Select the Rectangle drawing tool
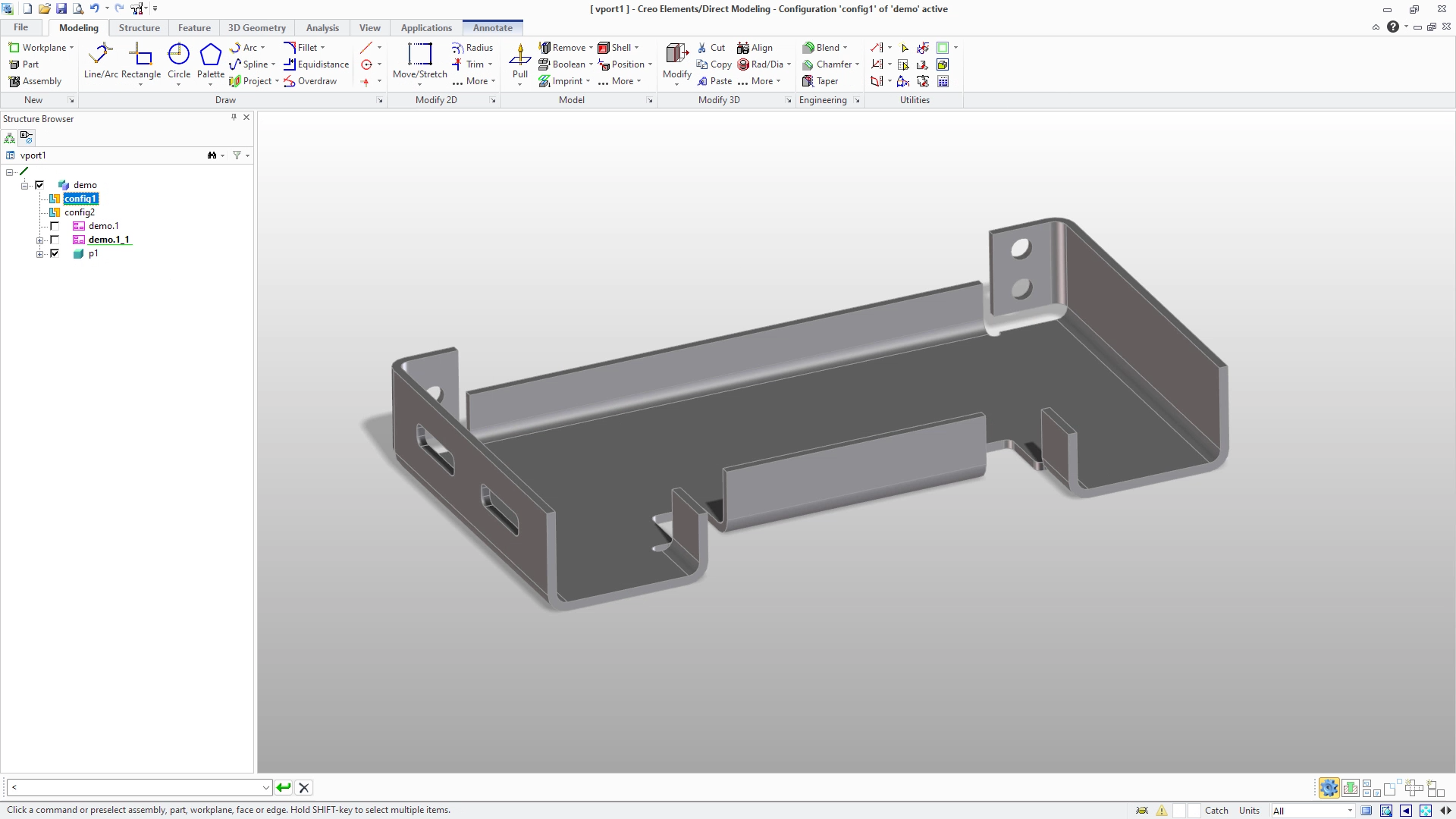 pyautogui.click(x=140, y=61)
